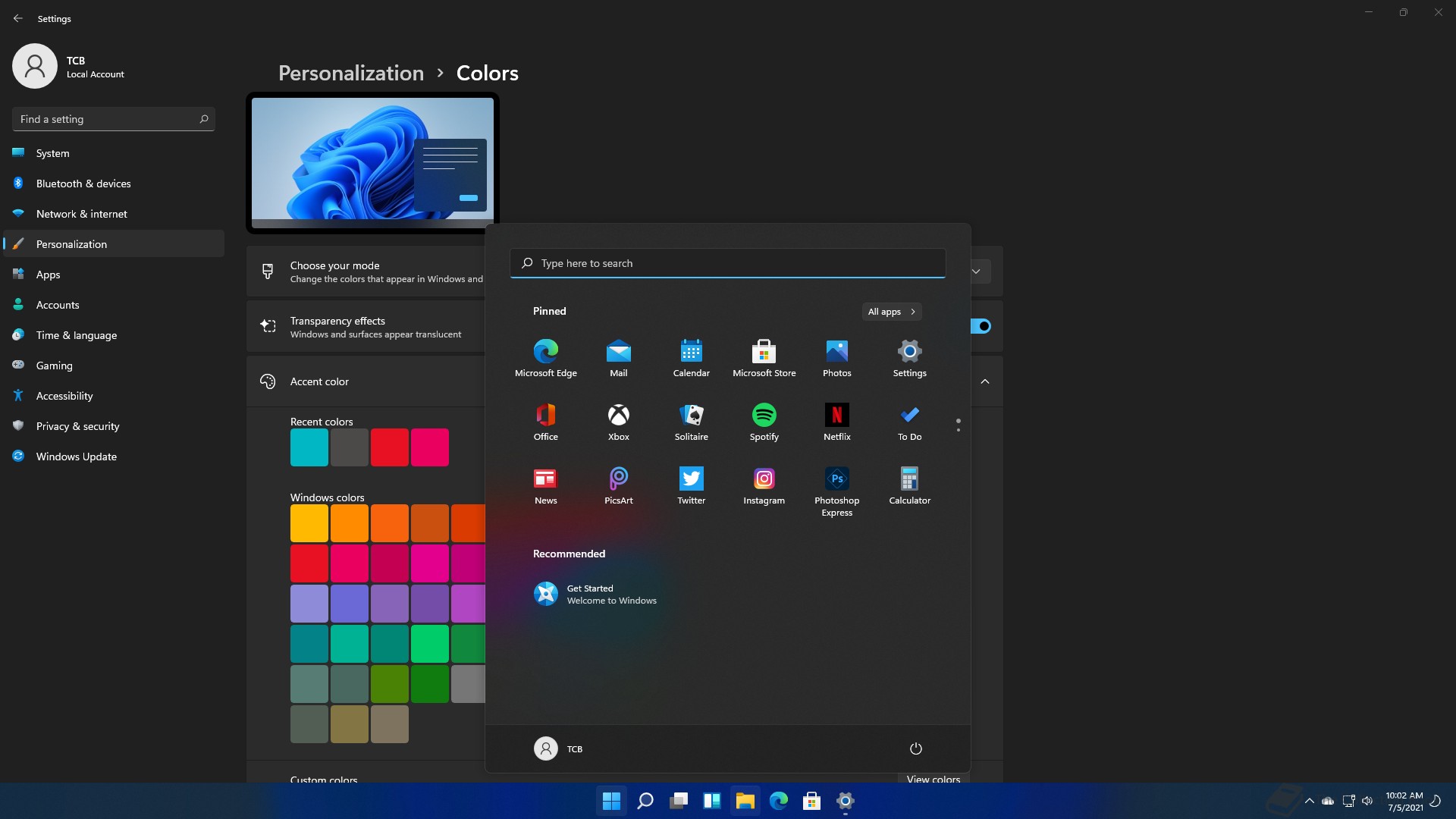Toggle the Transparency effects switch
This screenshot has height=819, width=1456.
[981, 326]
